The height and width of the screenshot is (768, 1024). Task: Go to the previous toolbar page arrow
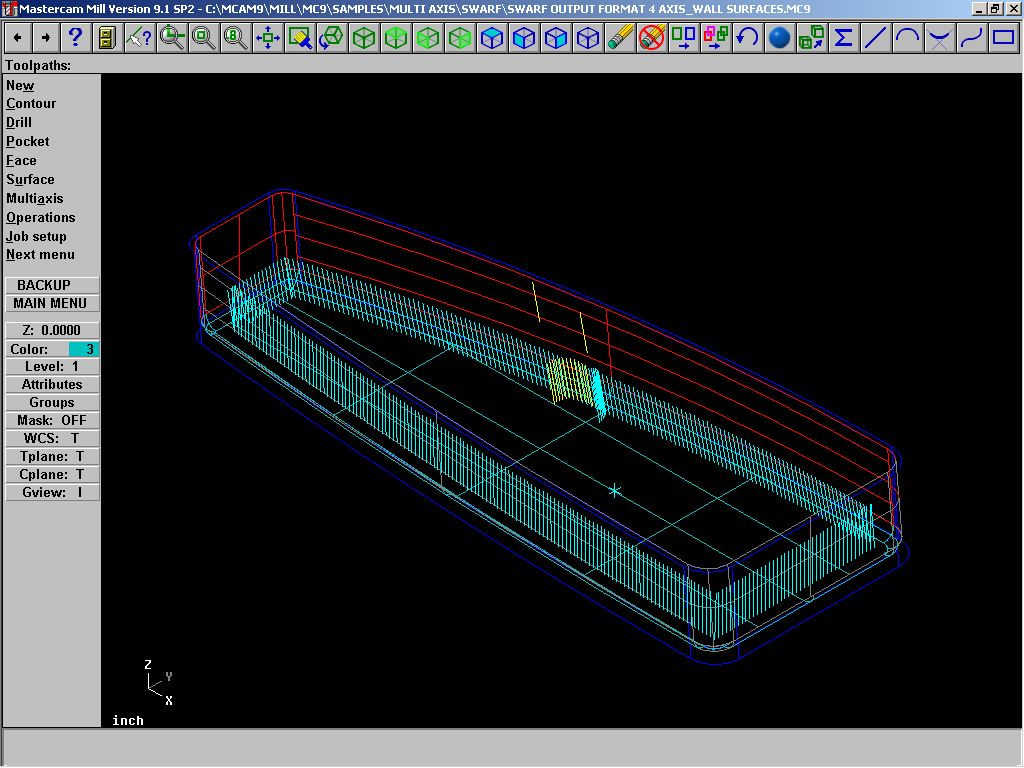(x=18, y=38)
